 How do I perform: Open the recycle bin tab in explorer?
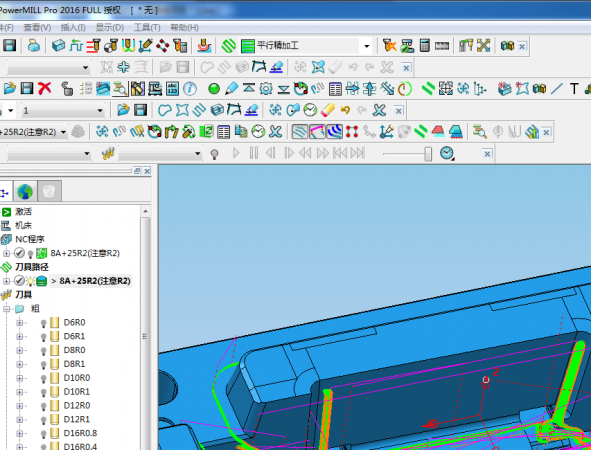pyautogui.click(x=49, y=191)
